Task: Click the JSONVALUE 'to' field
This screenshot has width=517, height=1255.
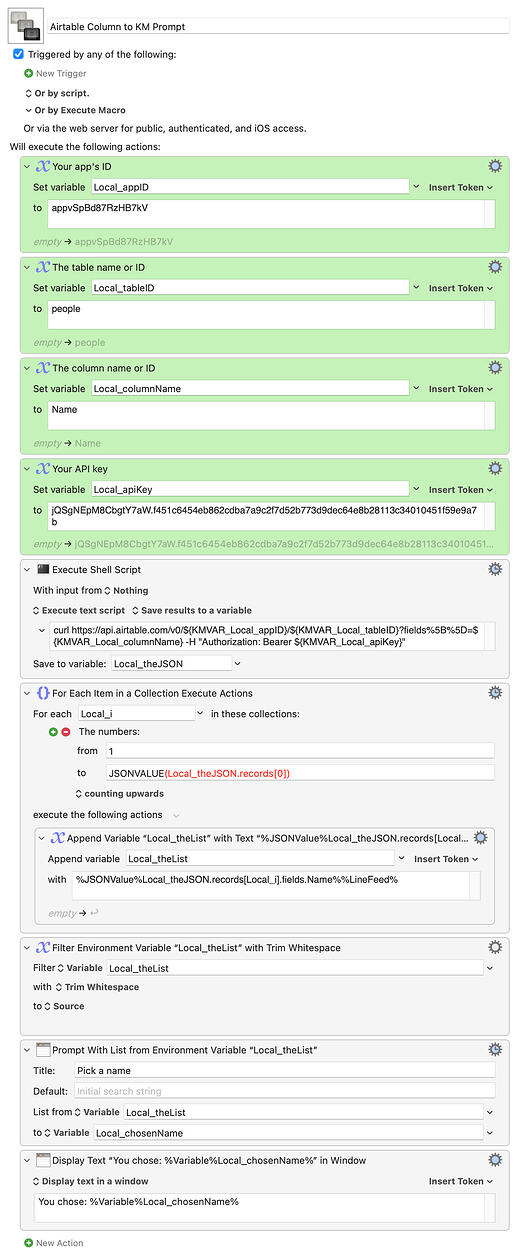Action: point(300,773)
